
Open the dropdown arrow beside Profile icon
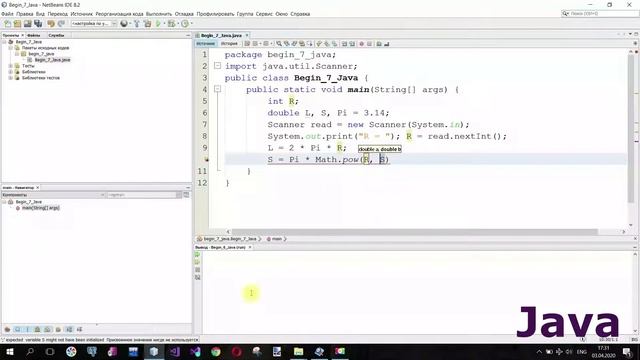191,24
